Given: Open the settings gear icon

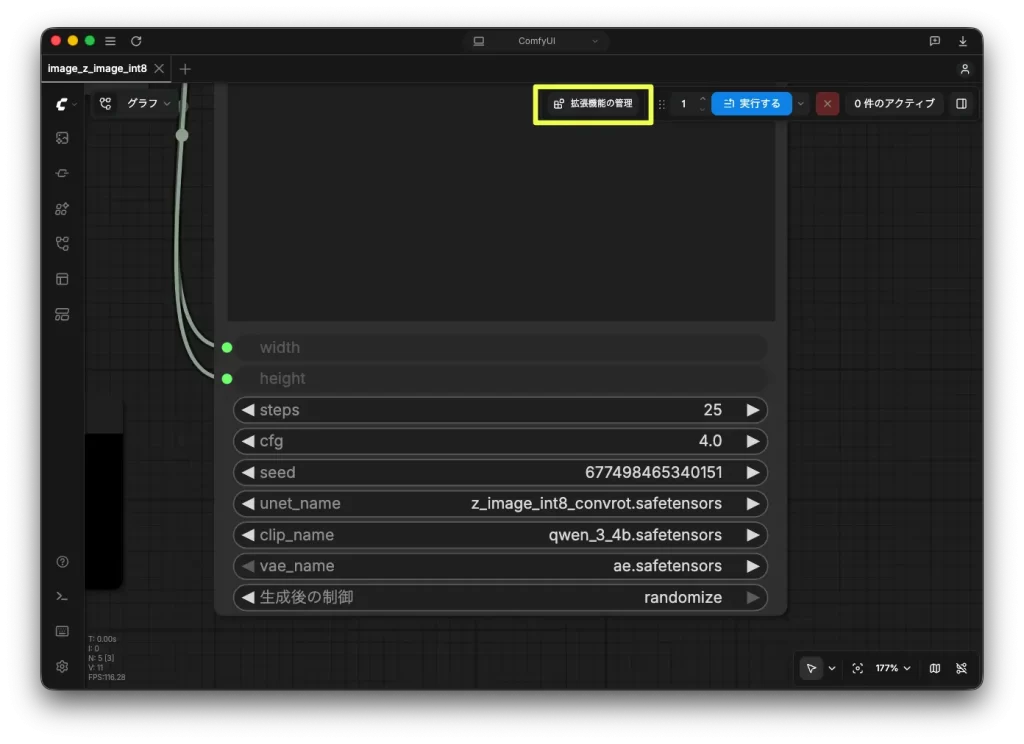Looking at the screenshot, I should pos(62,666).
